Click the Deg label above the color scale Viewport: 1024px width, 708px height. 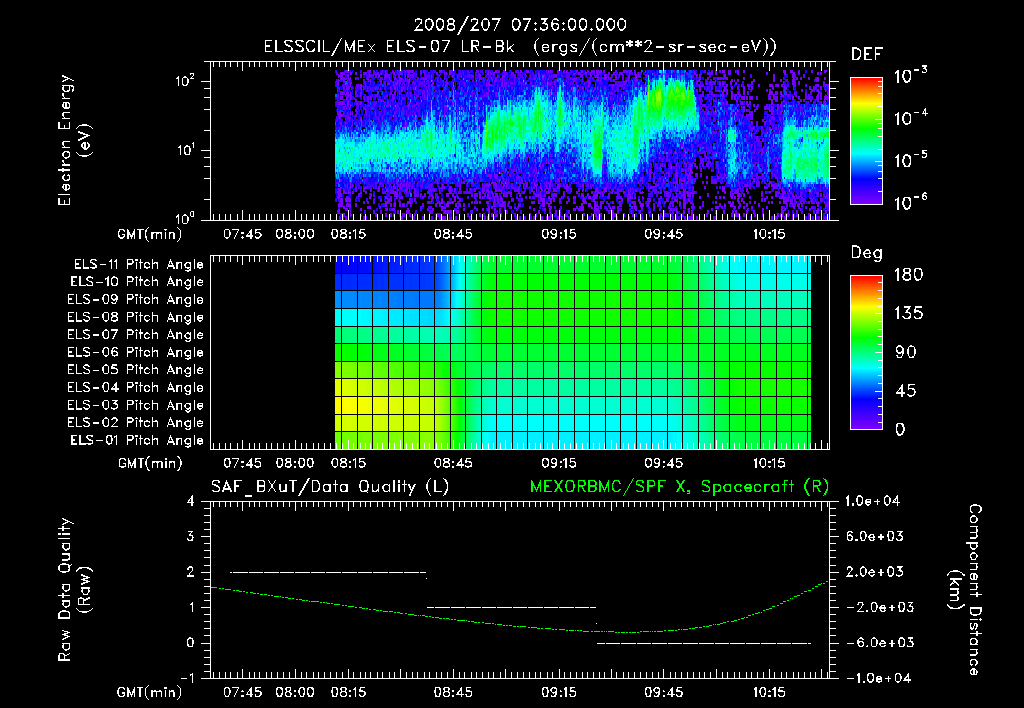867,253
